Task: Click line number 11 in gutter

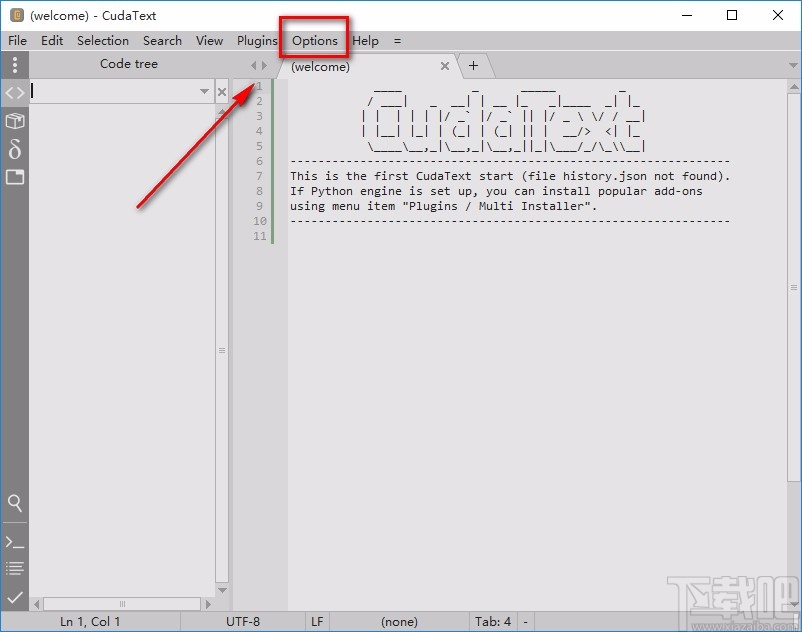Action: coord(260,236)
